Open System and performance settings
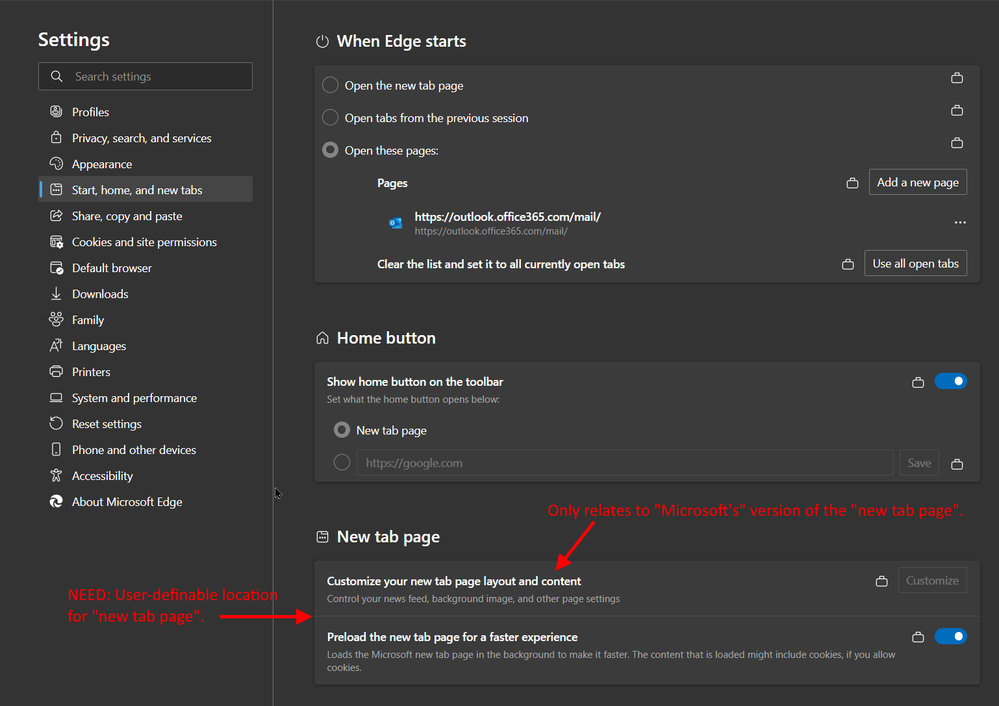 pyautogui.click(x=134, y=398)
